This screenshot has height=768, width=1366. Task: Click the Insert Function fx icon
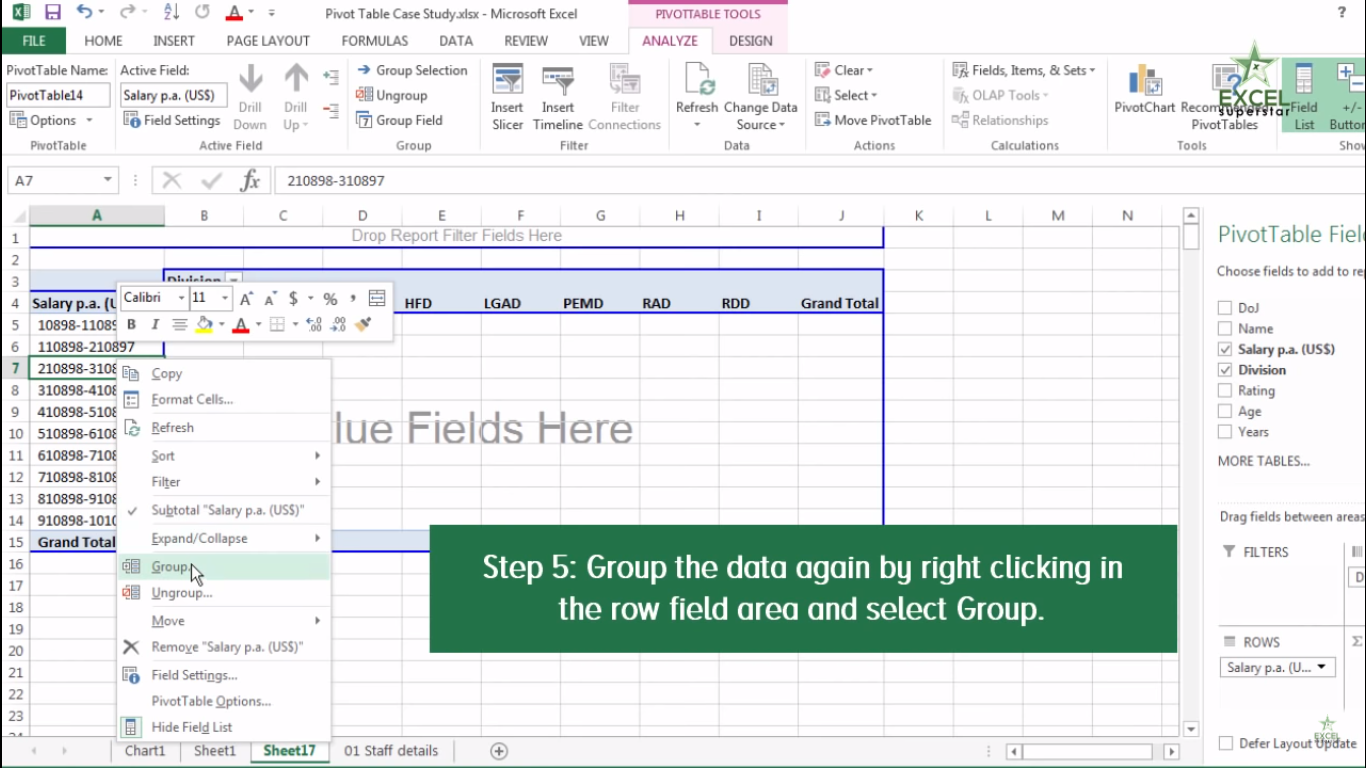(x=250, y=181)
